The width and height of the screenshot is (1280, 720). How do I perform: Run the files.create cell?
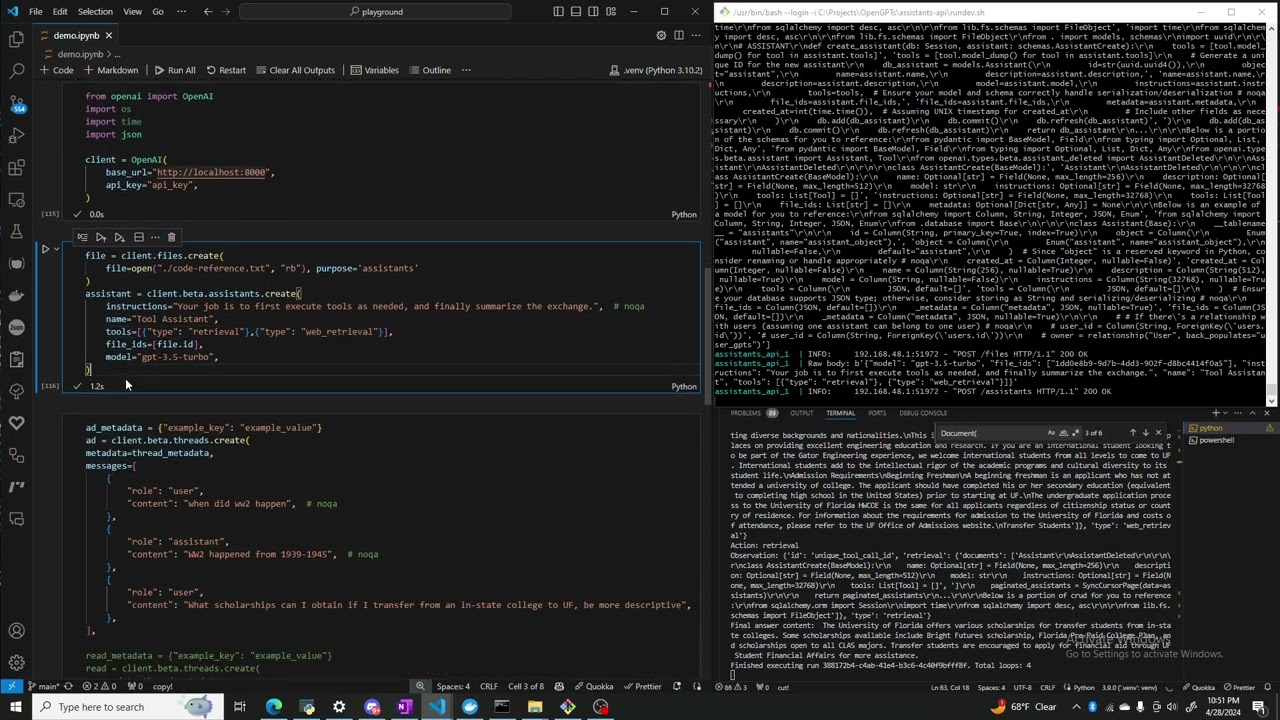coord(45,249)
